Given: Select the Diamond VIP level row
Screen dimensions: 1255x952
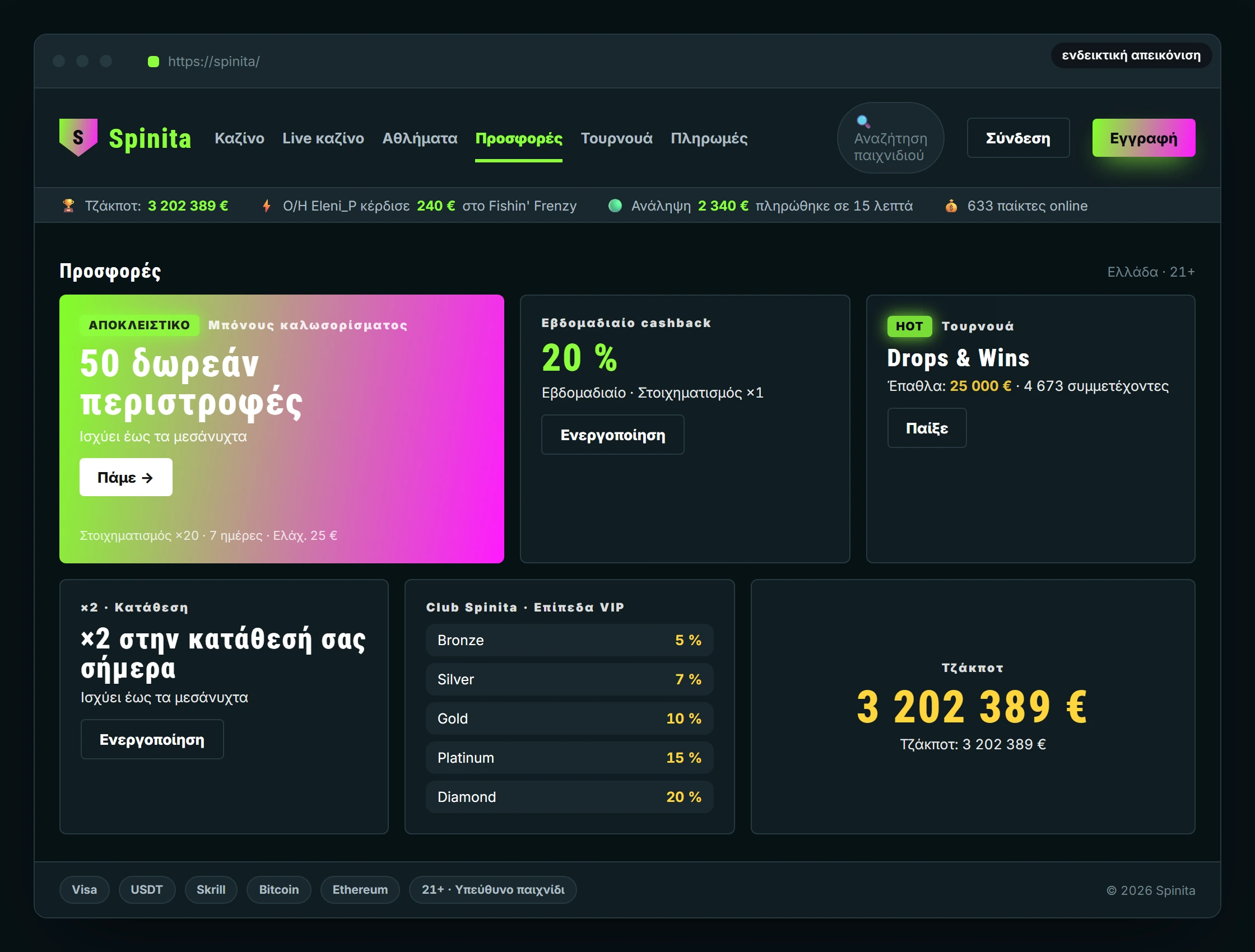Looking at the screenshot, I should tap(570, 797).
